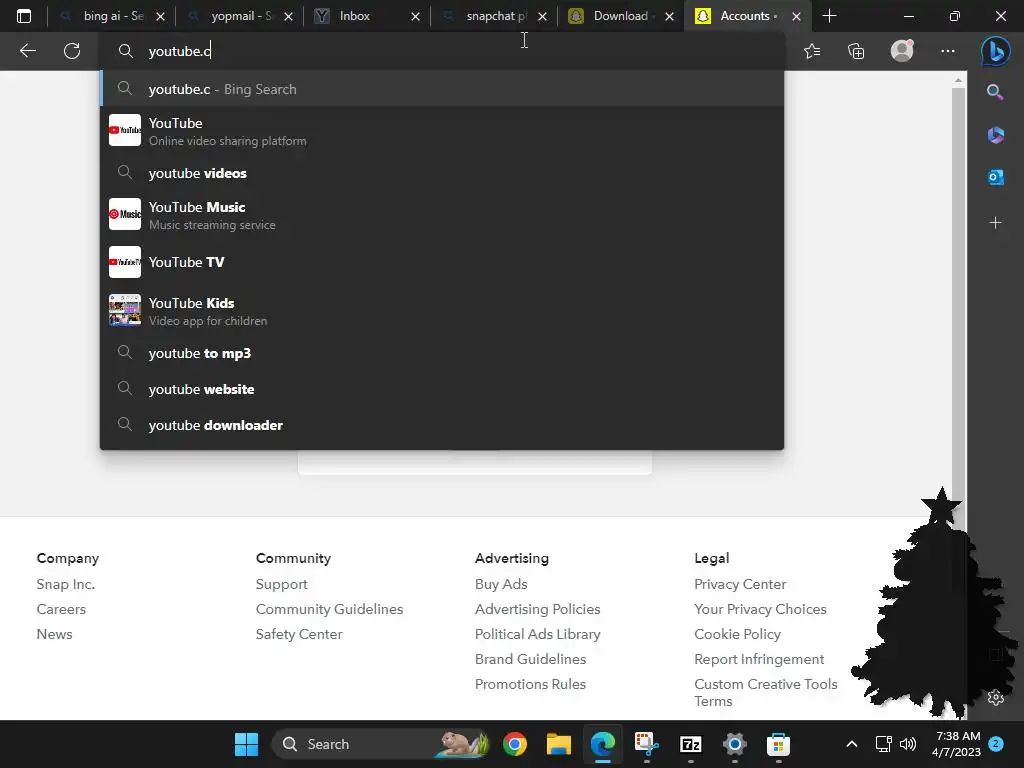The height and width of the screenshot is (768, 1024).
Task: Click taskbar Search box
Action: click(x=381, y=744)
